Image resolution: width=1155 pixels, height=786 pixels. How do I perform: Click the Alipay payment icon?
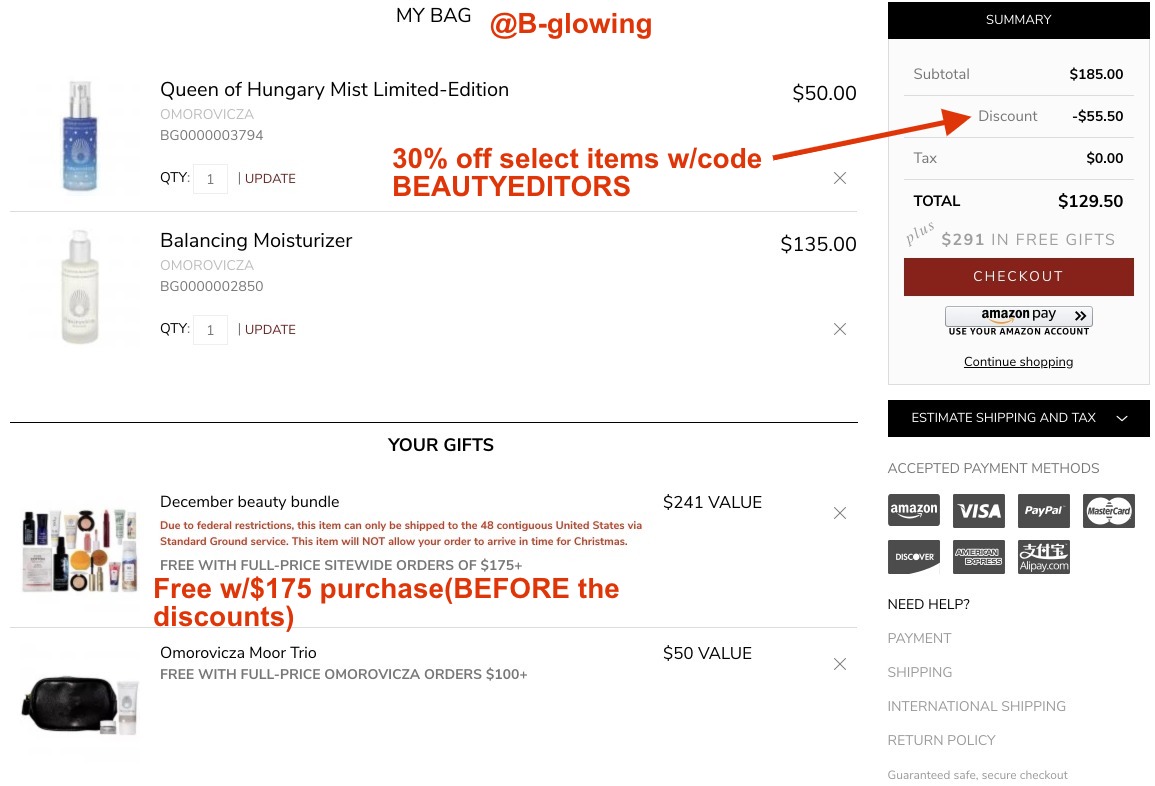(x=1043, y=557)
